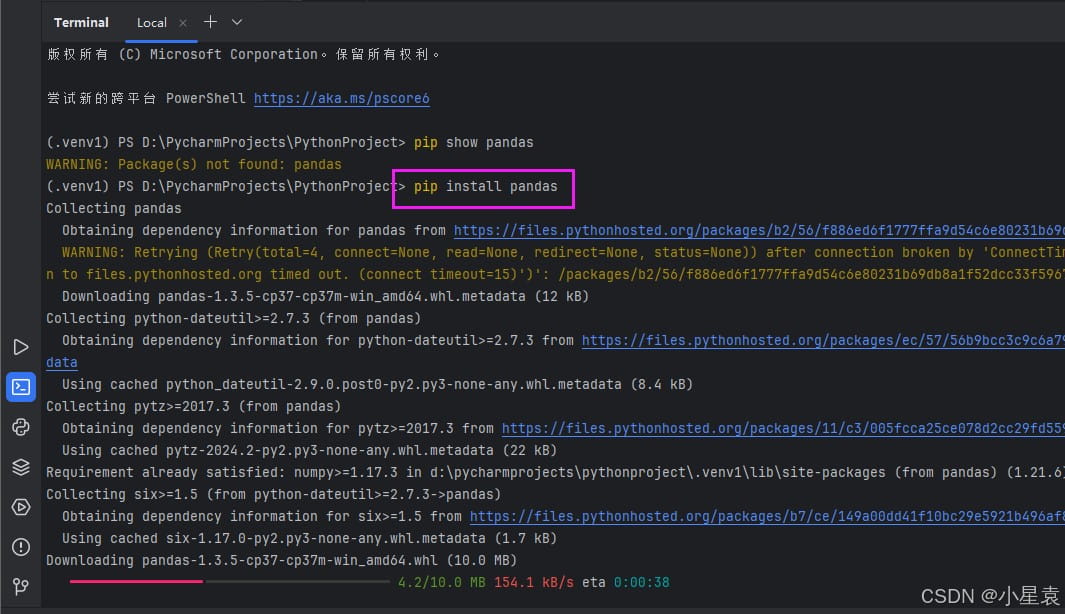Open the Problems tool window
Image resolution: width=1065 pixels, height=614 pixels.
[21, 547]
